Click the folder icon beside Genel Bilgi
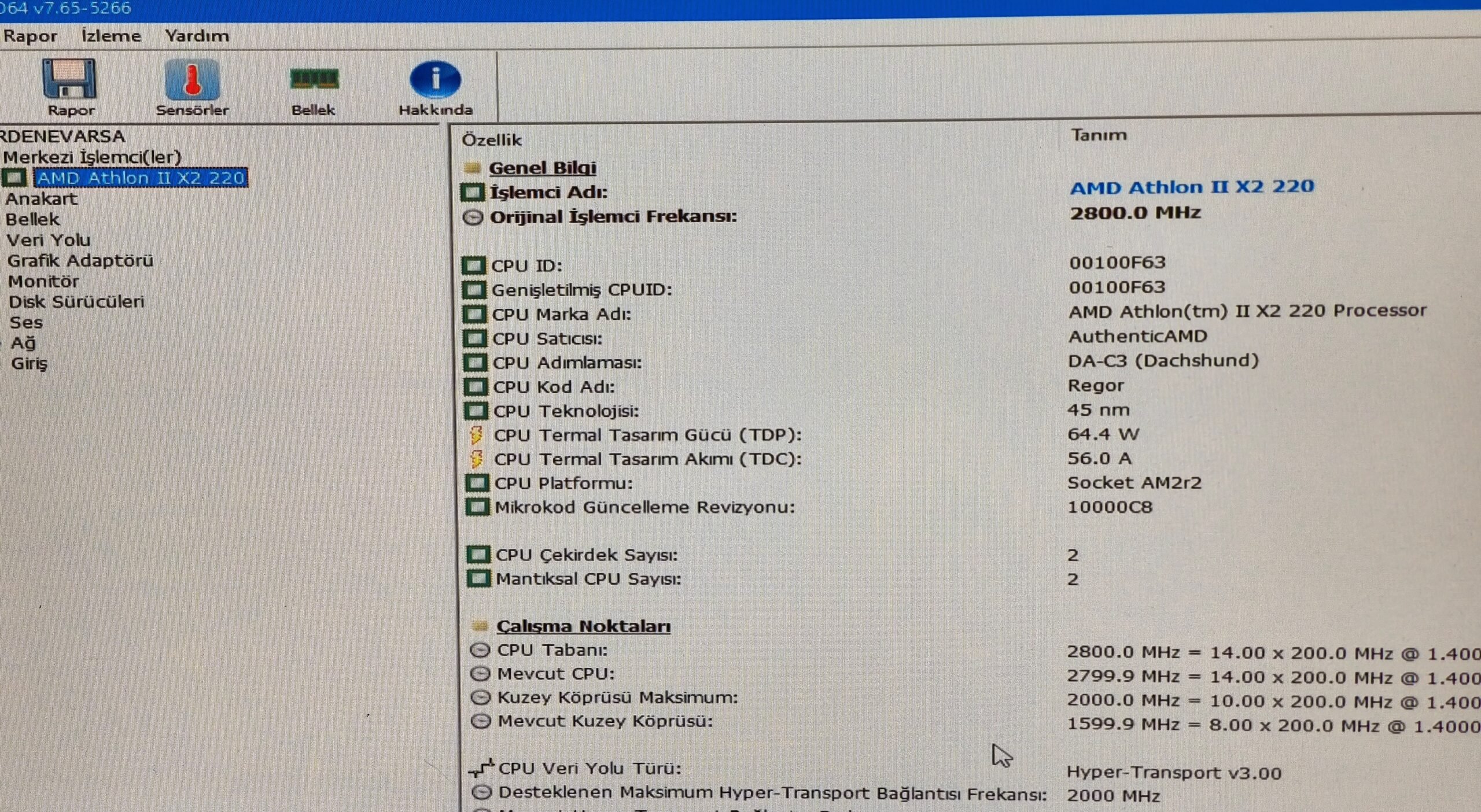The height and width of the screenshot is (812, 1481). tap(472, 168)
